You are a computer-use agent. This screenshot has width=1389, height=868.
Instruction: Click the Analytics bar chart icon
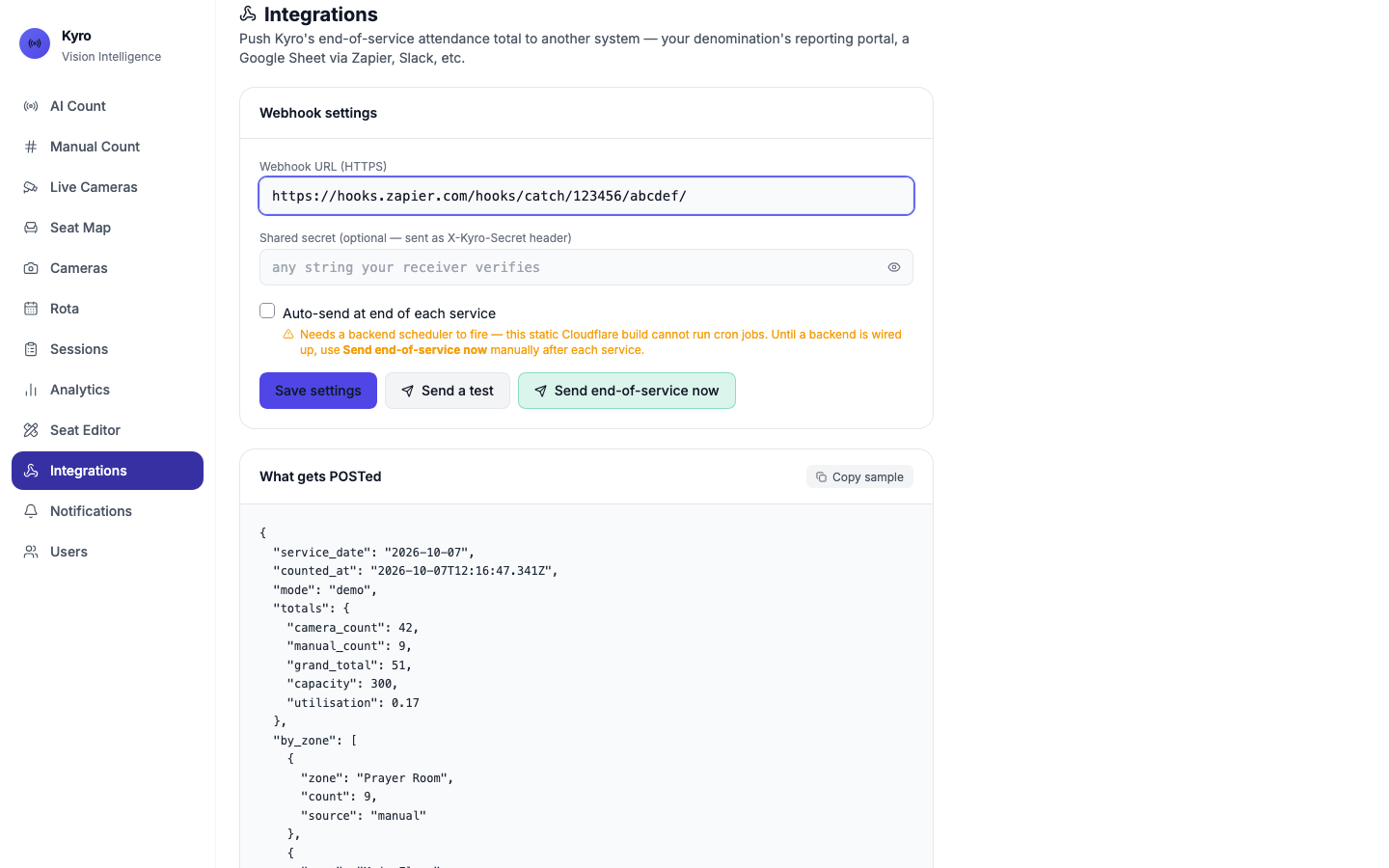pos(31,390)
